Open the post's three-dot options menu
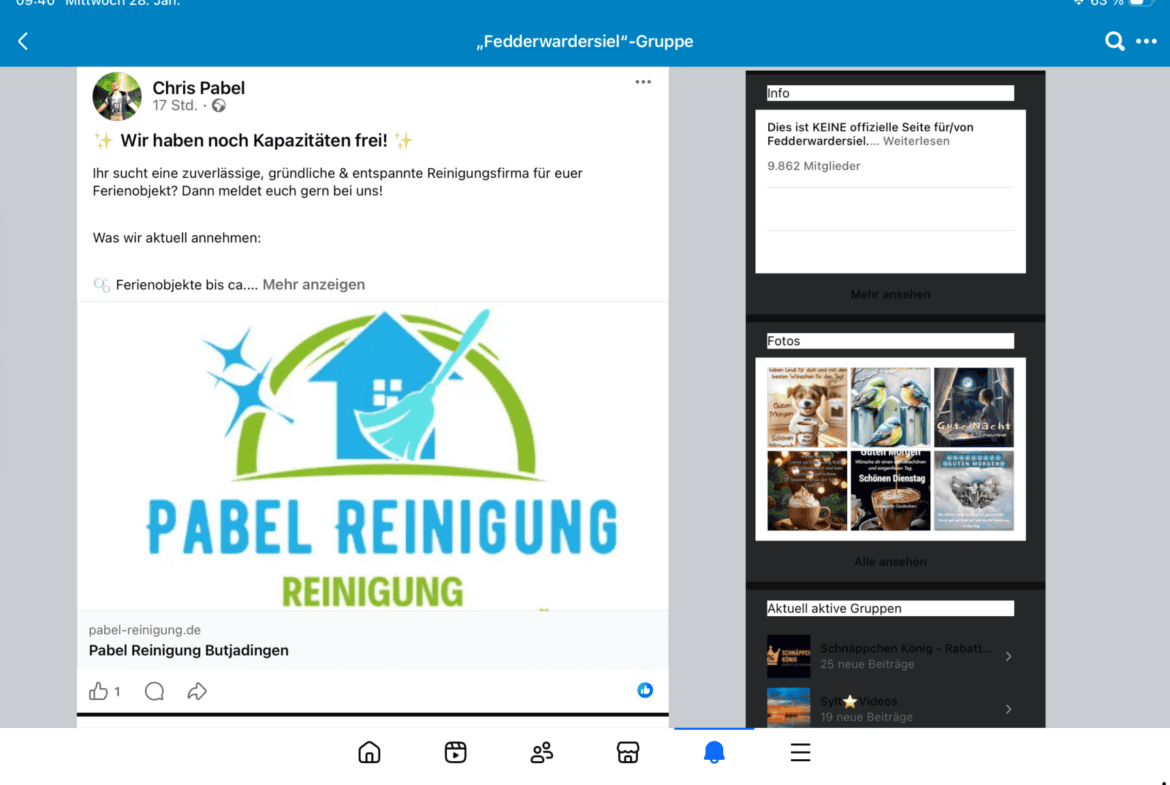The width and height of the screenshot is (1170, 785). coord(643,82)
